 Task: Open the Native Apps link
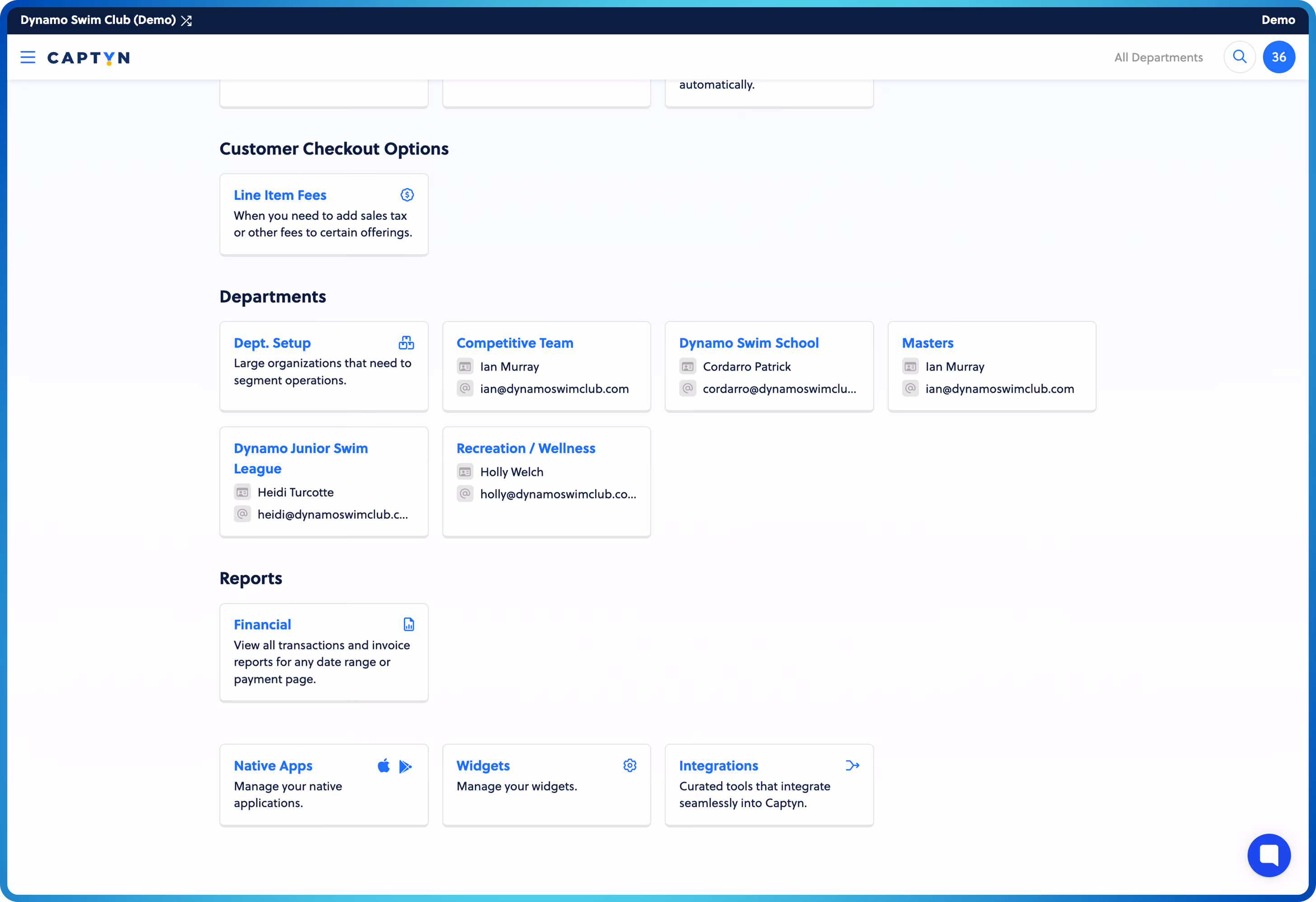[x=273, y=766]
